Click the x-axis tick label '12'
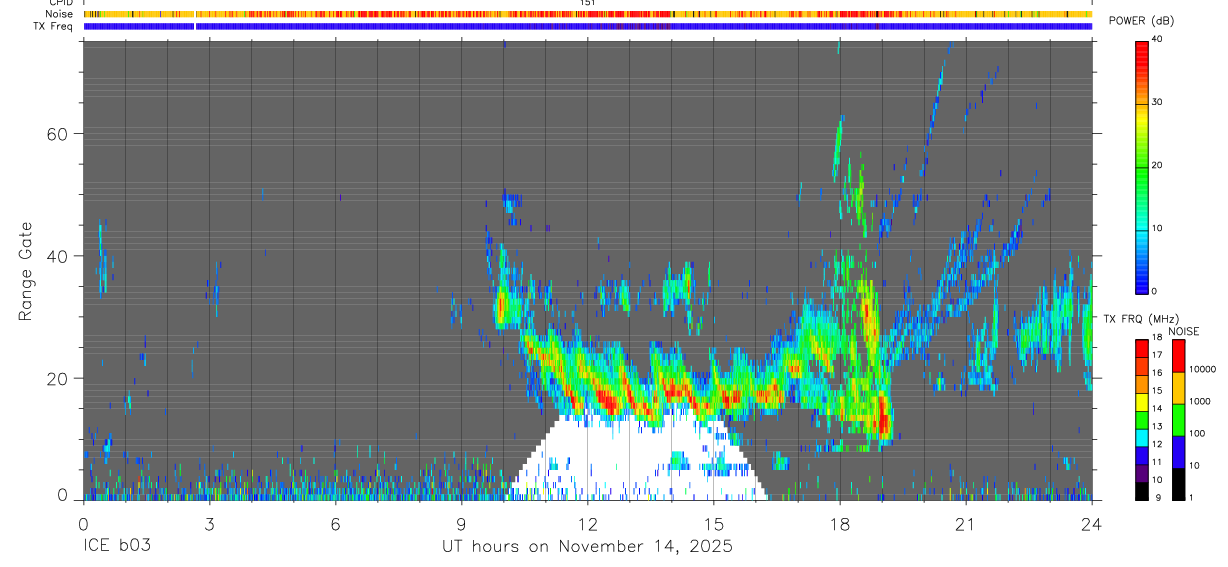Viewport: 1228px width, 567px height. click(588, 524)
